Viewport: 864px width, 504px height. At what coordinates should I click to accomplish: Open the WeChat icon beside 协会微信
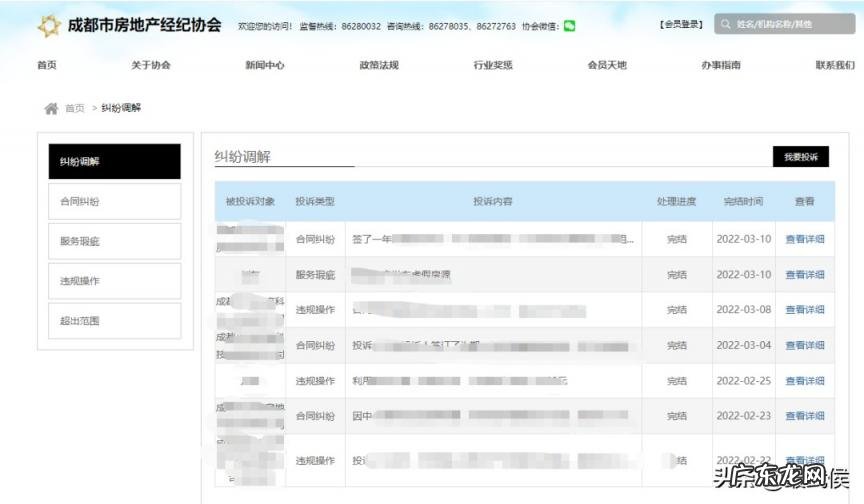569,26
